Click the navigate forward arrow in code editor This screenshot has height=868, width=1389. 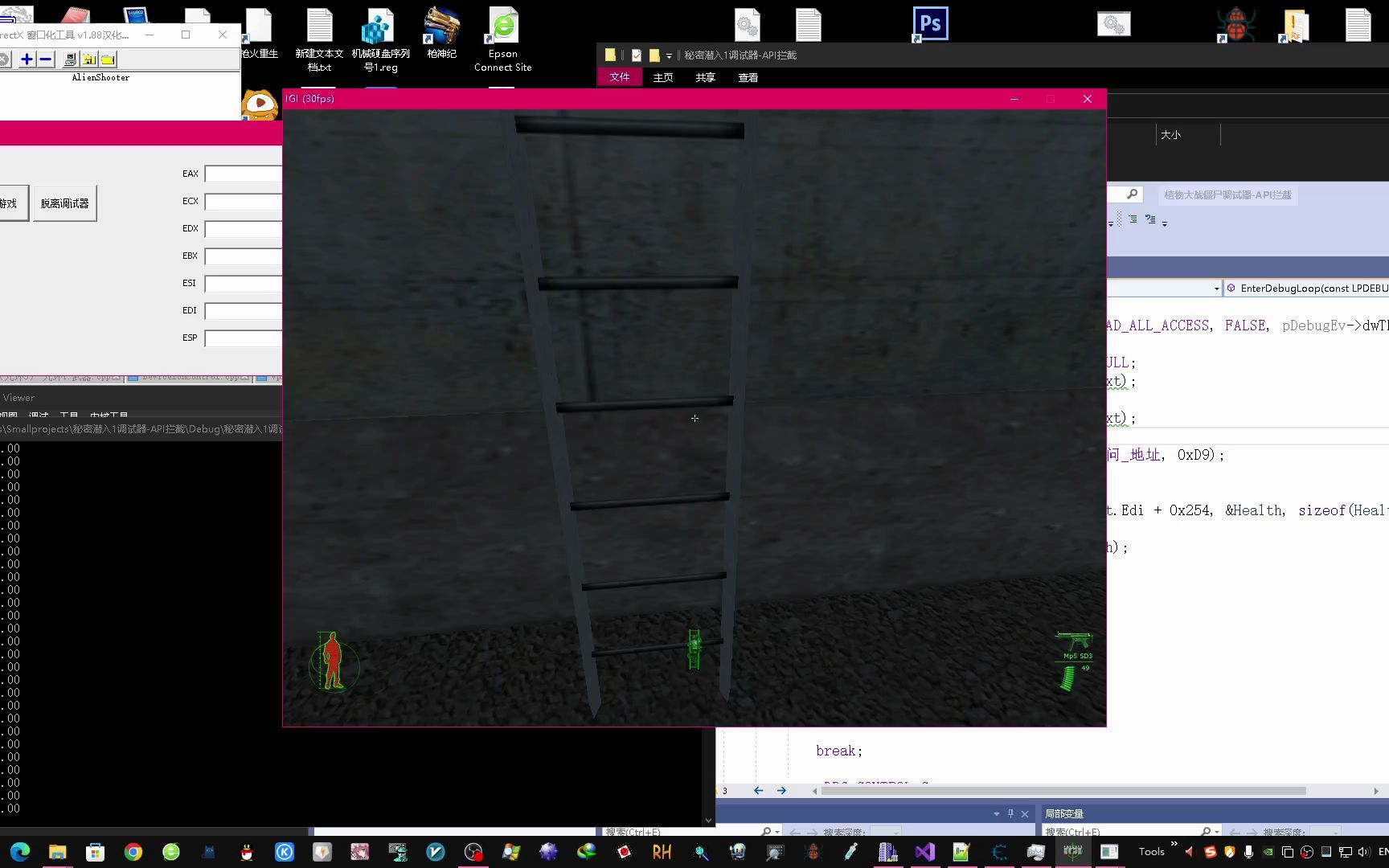pos(781,791)
